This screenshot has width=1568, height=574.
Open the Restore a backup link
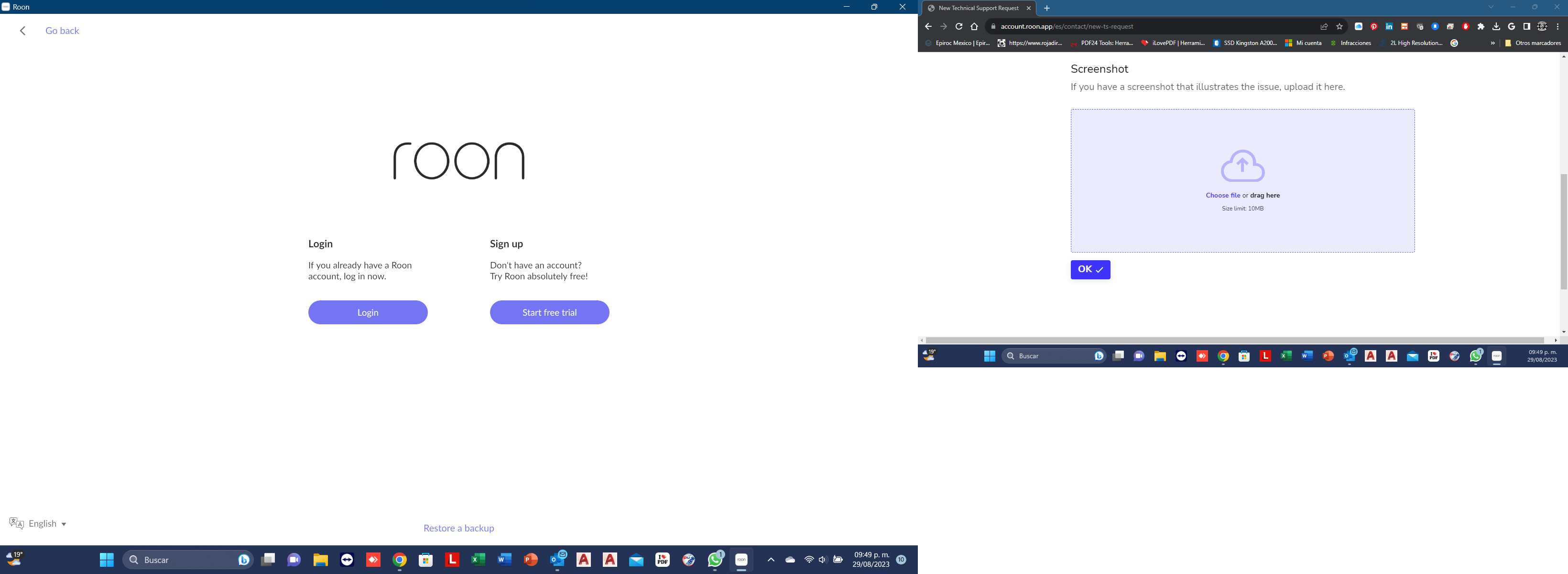(x=458, y=528)
